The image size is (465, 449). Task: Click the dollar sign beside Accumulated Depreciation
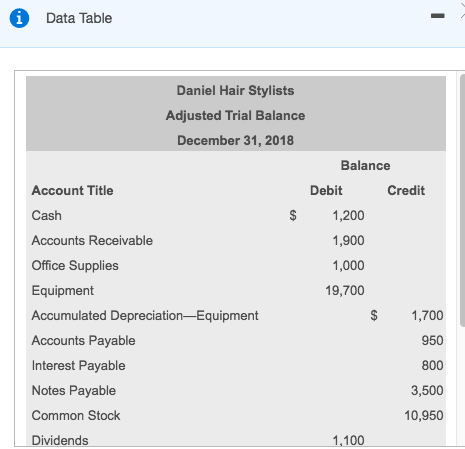tap(374, 315)
